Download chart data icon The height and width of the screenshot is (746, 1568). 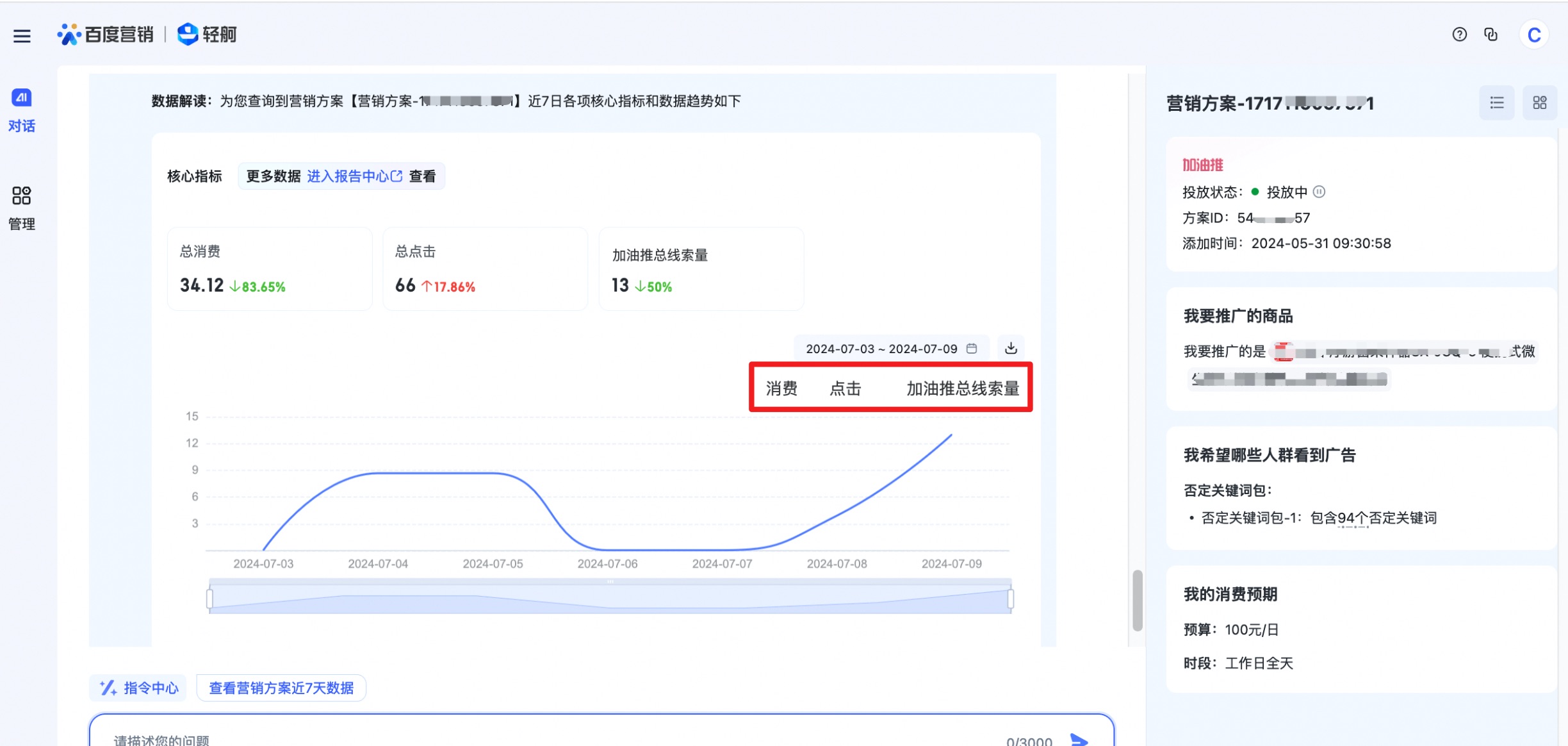click(1011, 348)
